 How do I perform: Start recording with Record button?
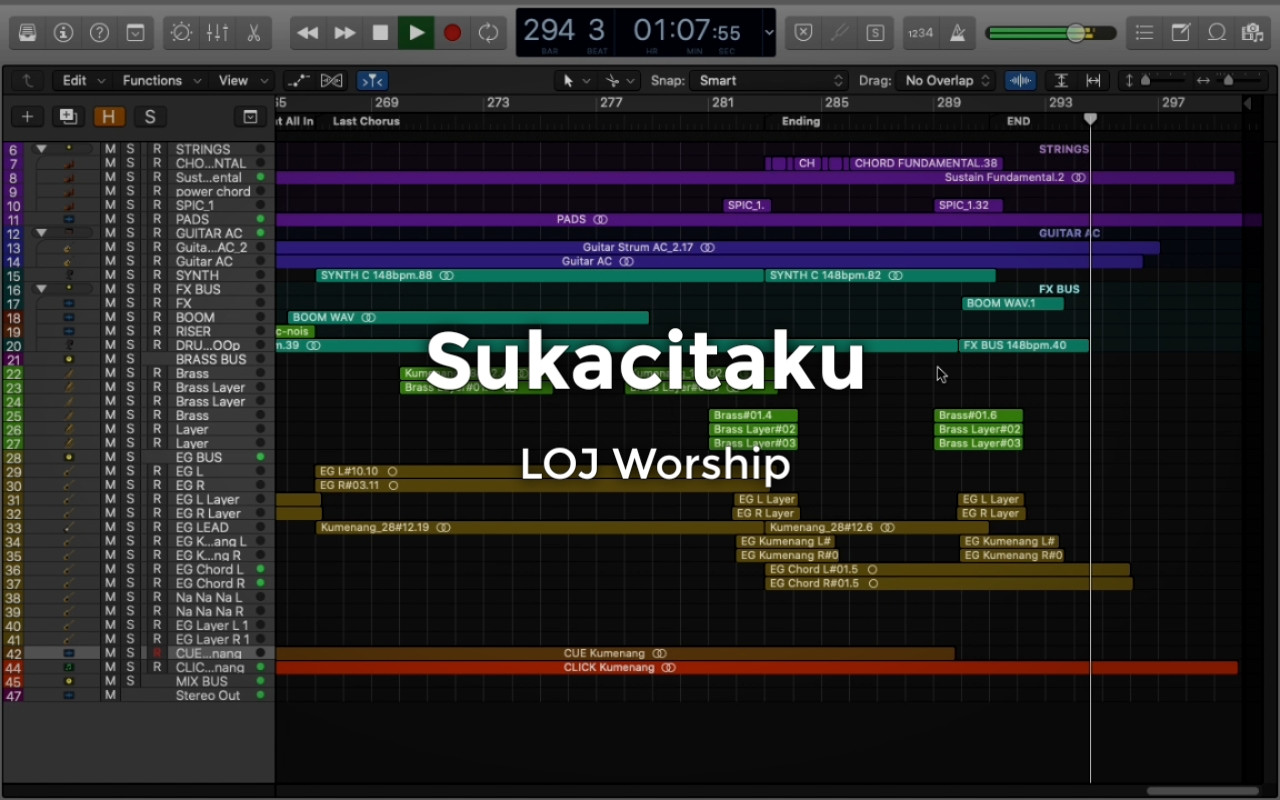[452, 32]
